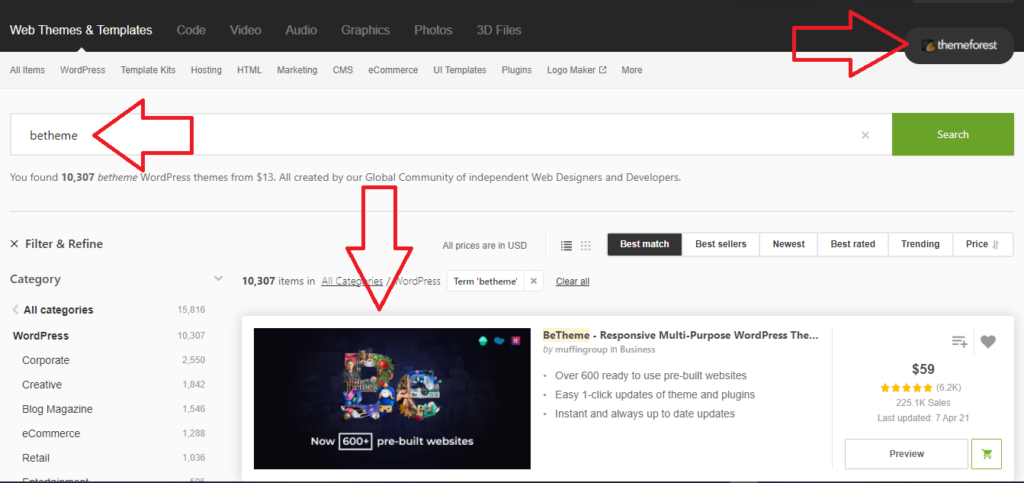The height and width of the screenshot is (483, 1024).
Task: Filter by Creative category
Action: (42, 384)
